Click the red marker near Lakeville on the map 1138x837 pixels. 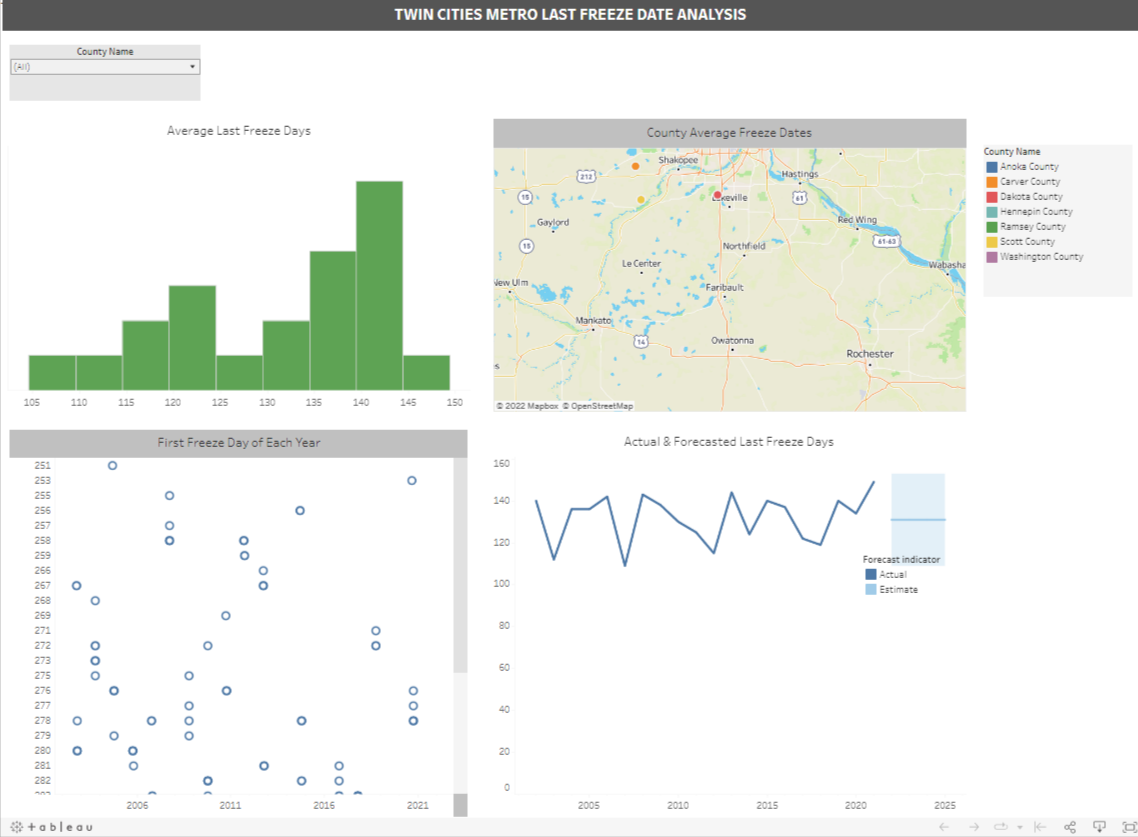717,196
